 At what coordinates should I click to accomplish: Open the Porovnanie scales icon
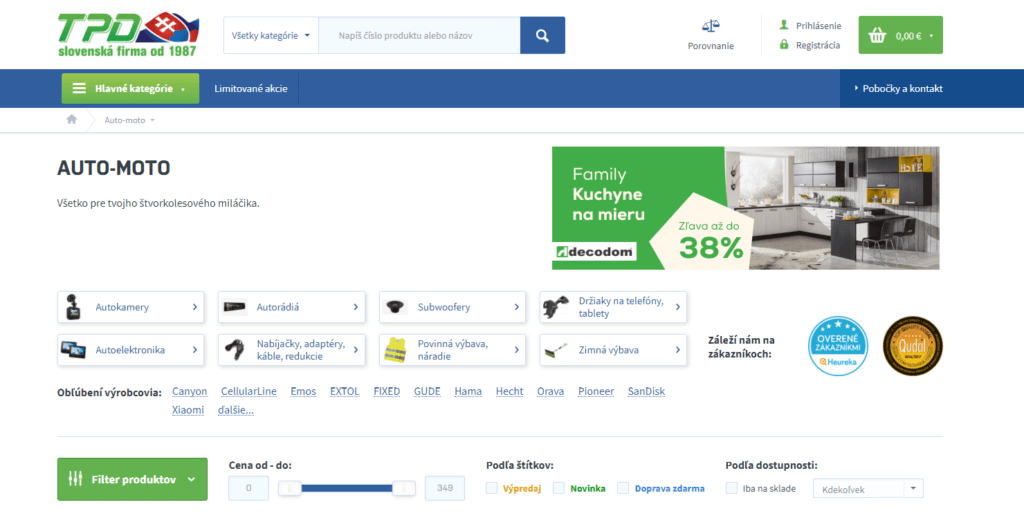tap(710, 25)
